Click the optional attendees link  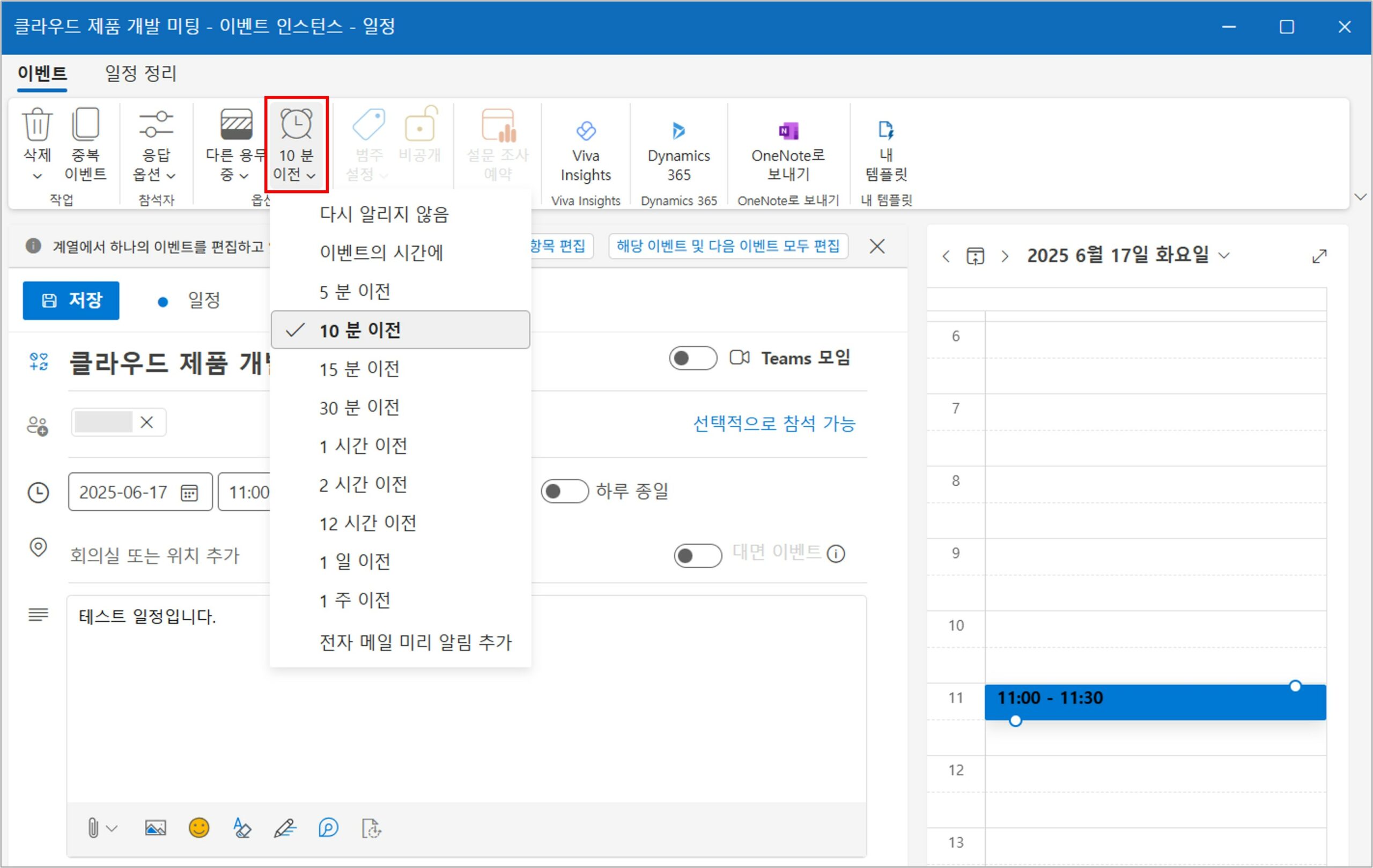[x=773, y=423]
